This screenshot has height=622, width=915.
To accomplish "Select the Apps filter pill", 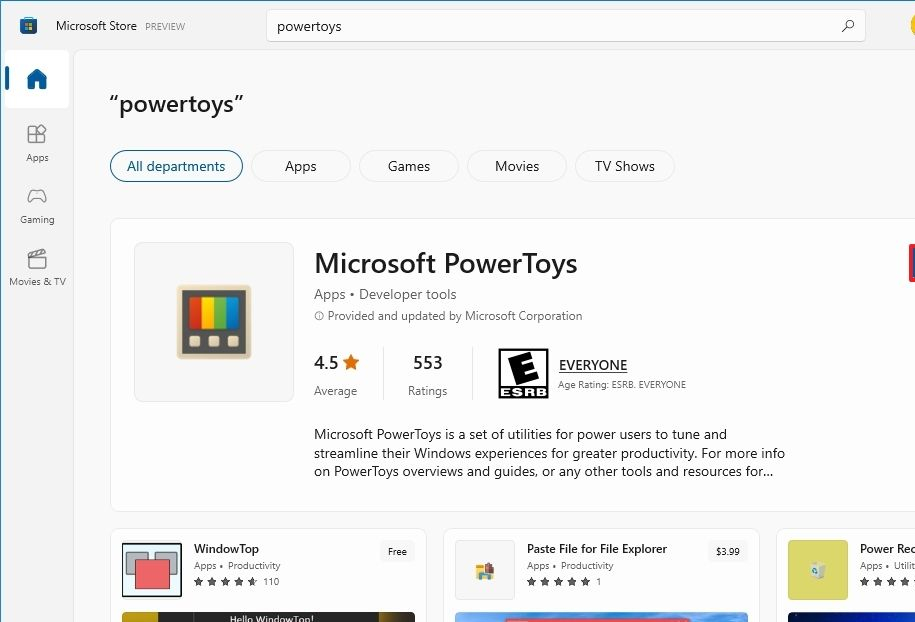I will 301,166.
